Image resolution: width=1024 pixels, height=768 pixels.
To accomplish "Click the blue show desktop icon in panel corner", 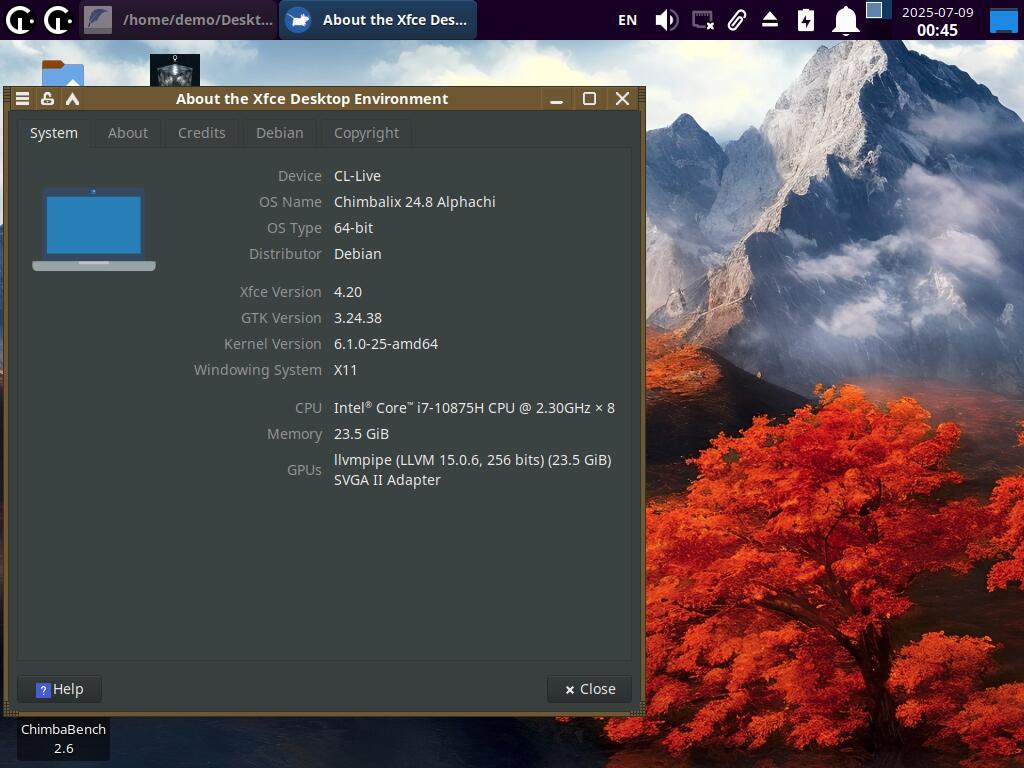I will pyautogui.click(x=1004, y=20).
